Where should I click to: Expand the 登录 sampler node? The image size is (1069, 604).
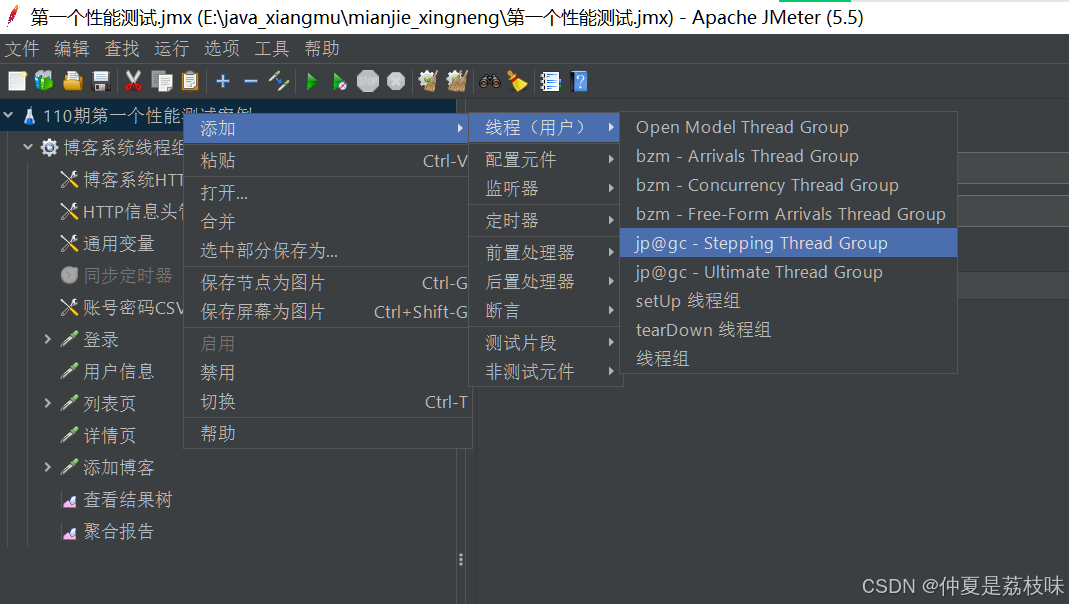[x=47, y=339]
